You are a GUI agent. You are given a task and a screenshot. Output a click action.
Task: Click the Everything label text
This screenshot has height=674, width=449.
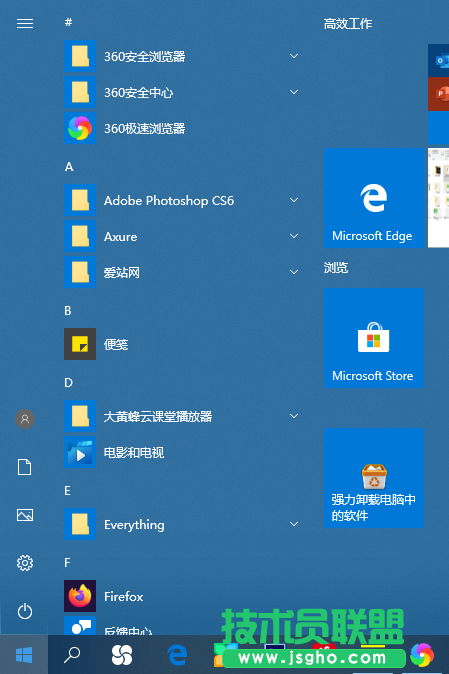pos(134,525)
